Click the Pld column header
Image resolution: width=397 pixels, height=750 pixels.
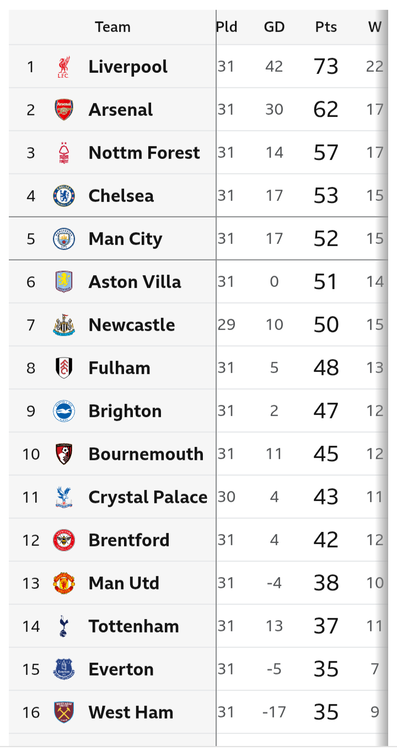point(226,27)
